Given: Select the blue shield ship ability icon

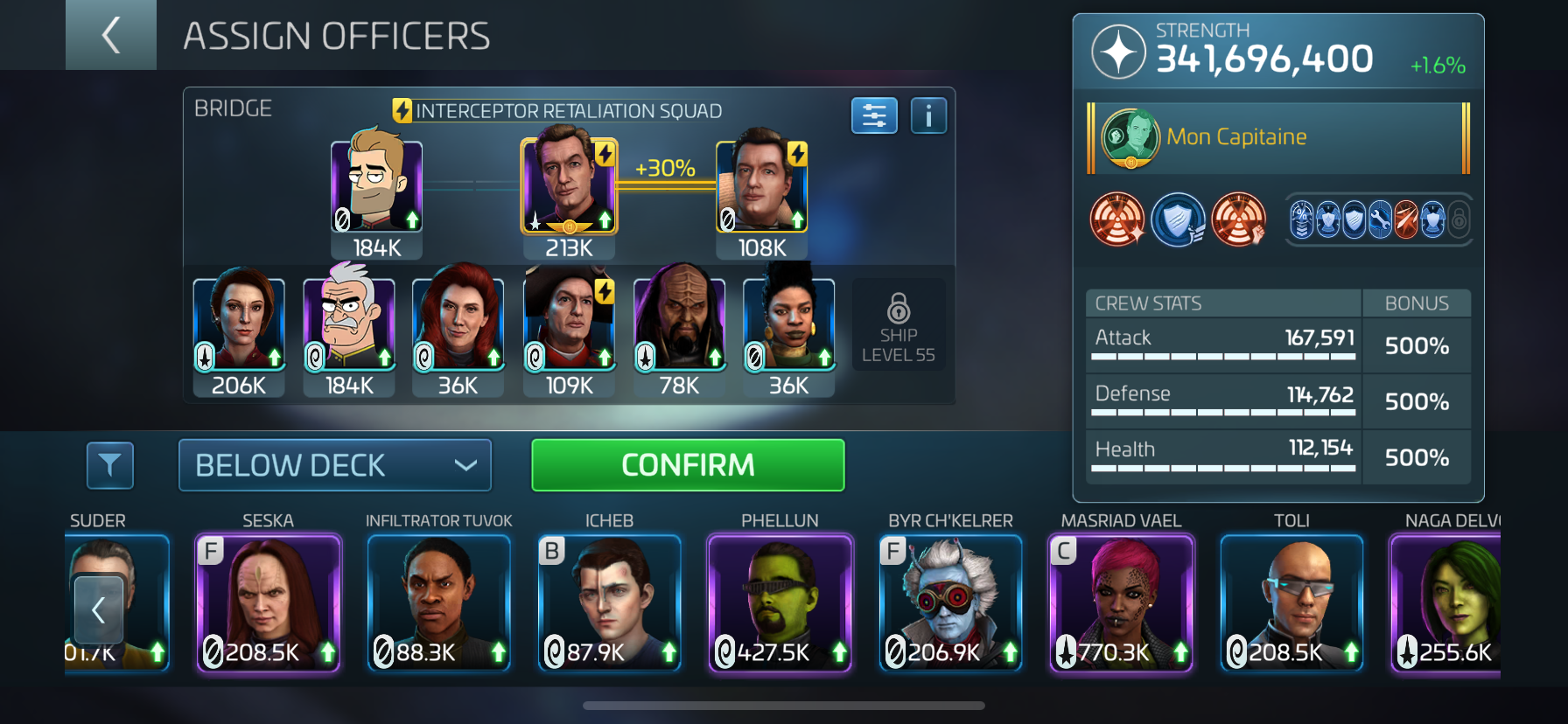Looking at the screenshot, I should pyautogui.click(x=1178, y=219).
